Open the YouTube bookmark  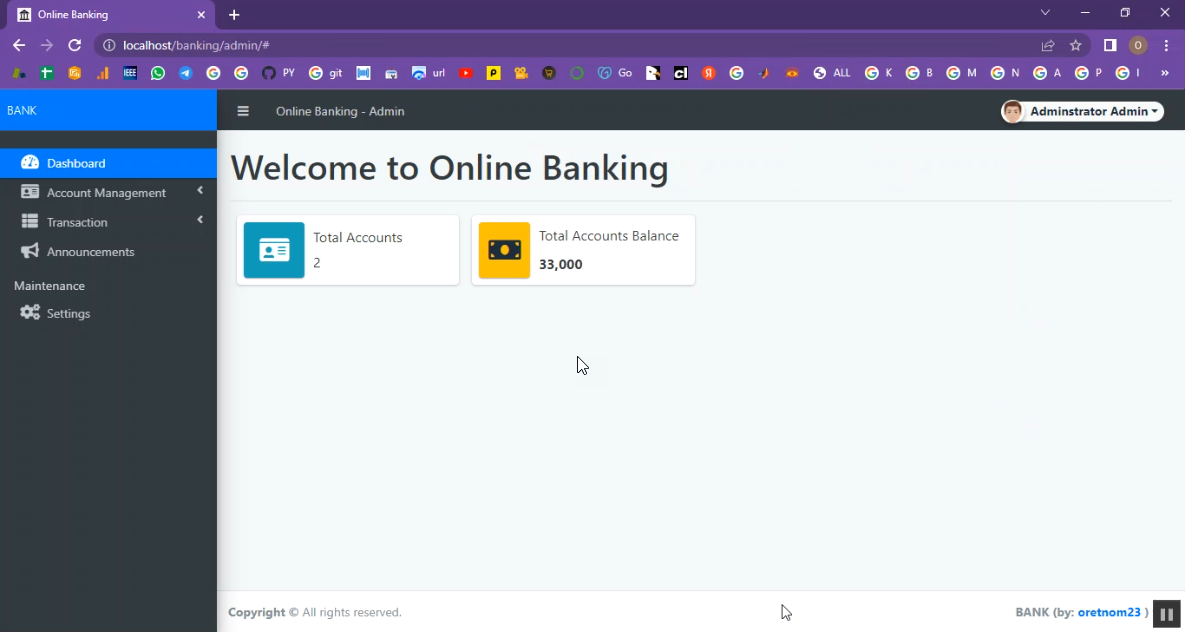tap(466, 73)
